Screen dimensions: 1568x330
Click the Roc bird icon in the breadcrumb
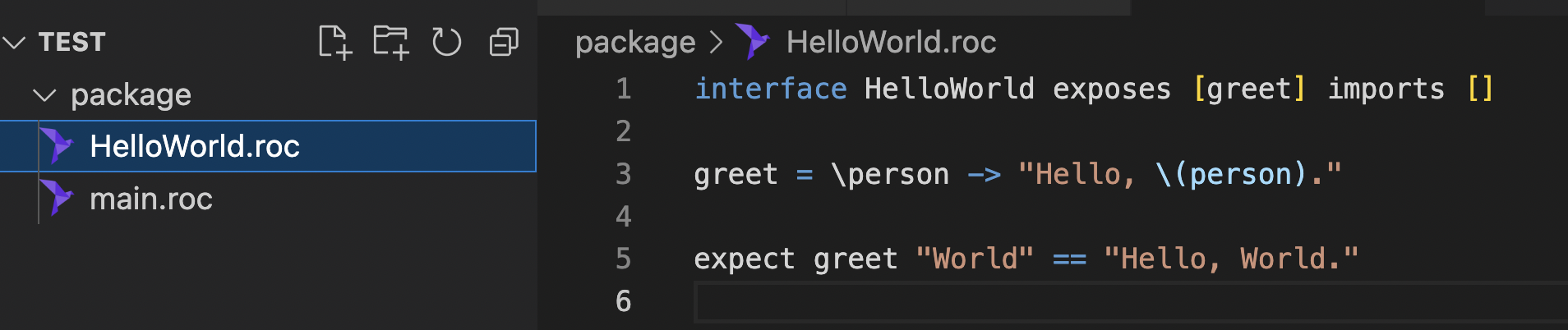(x=752, y=42)
